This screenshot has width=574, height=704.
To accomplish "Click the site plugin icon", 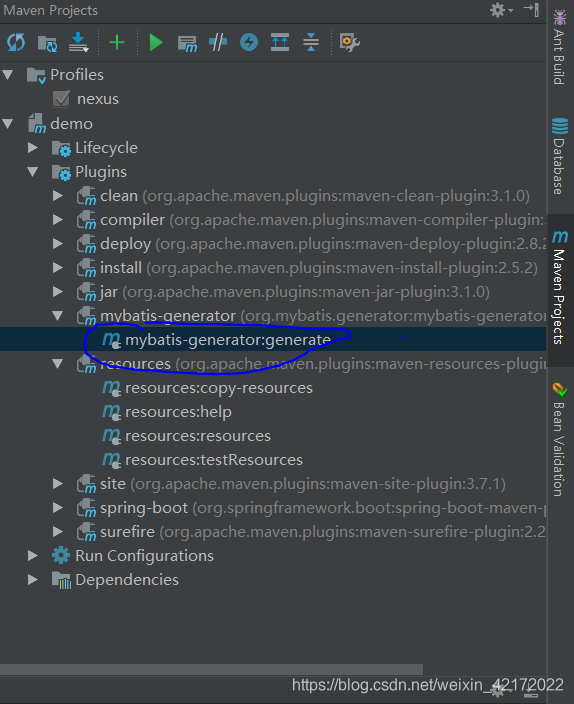I will tap(86, 484).
